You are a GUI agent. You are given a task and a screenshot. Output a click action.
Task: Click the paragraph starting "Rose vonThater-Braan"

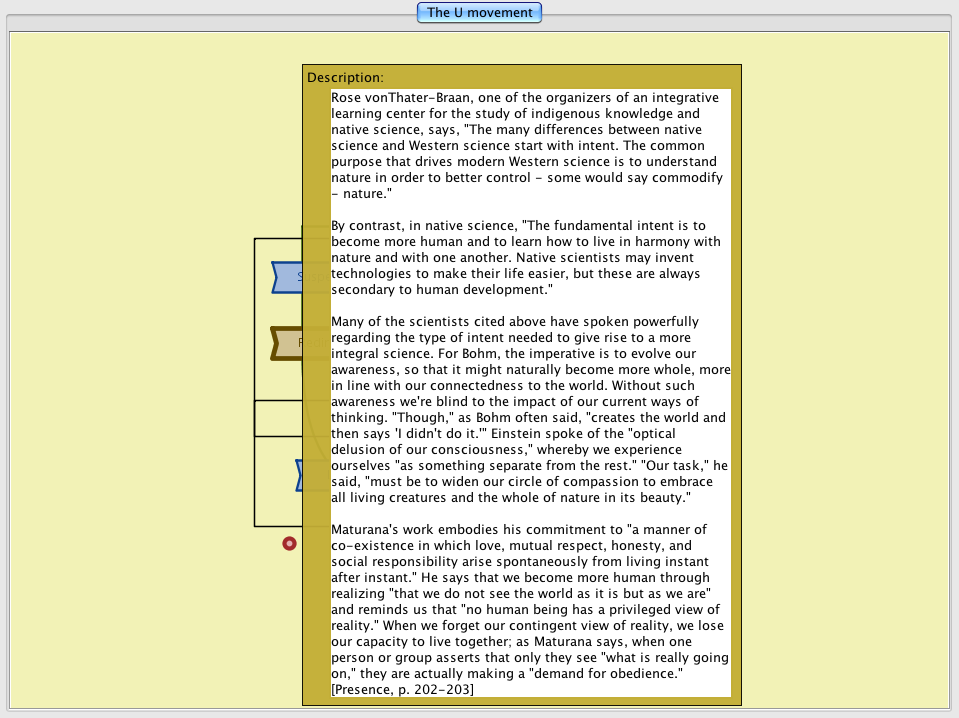click(525, 145)
